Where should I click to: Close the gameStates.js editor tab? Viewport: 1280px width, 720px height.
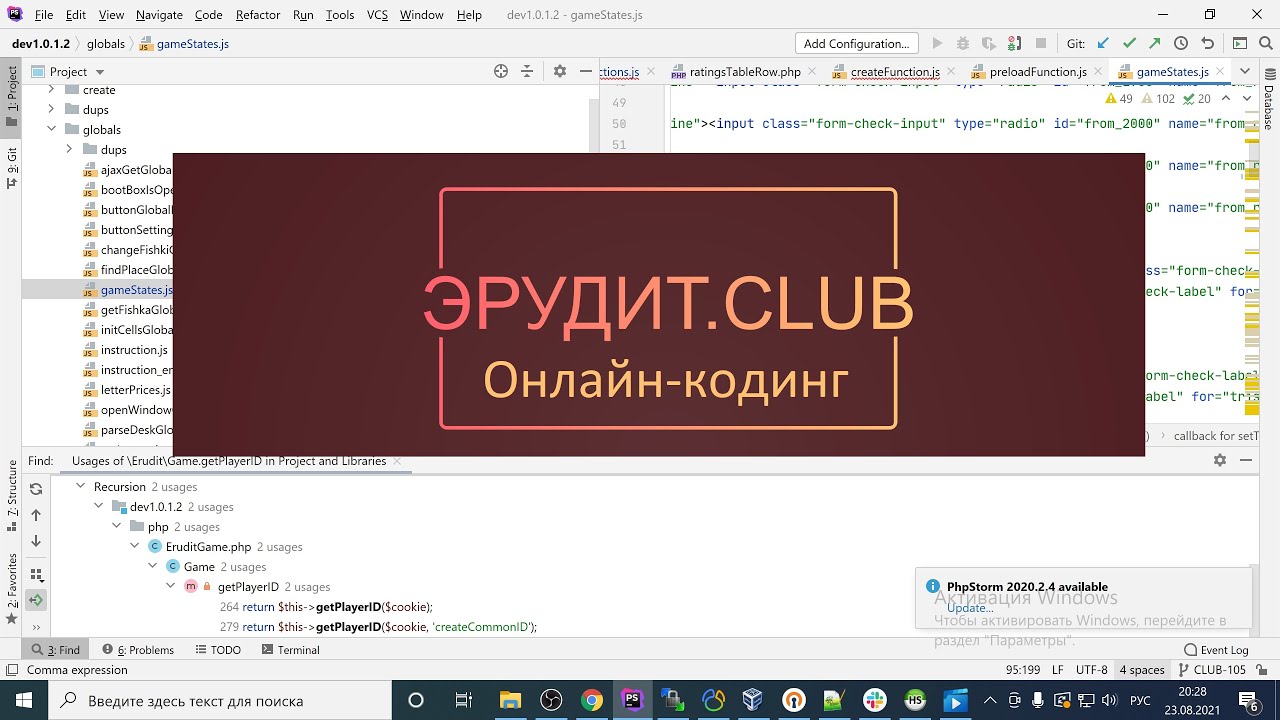click(1220, 72)
